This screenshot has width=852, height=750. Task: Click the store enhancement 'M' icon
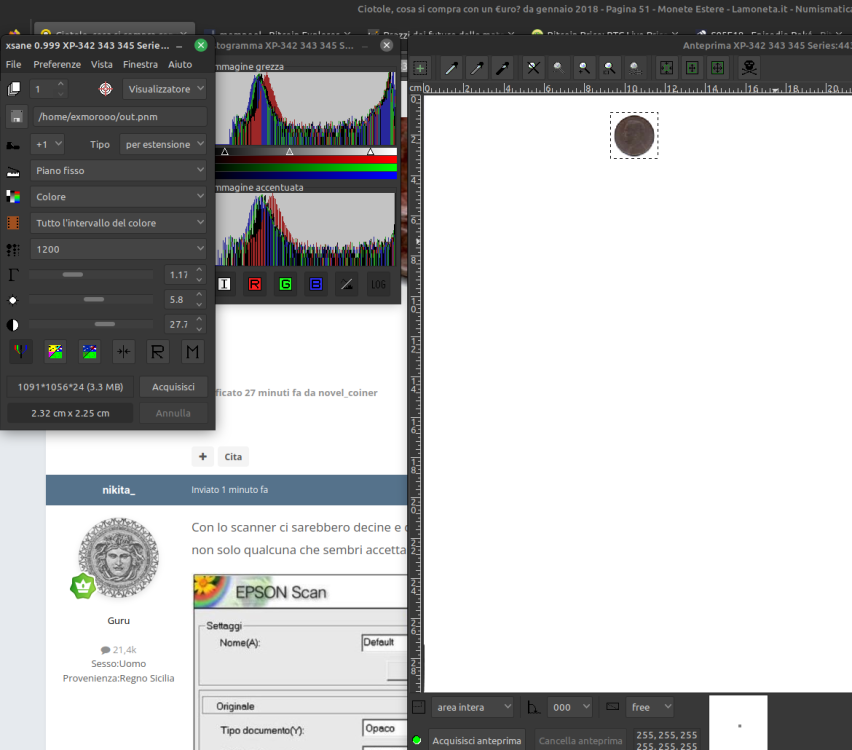(192, 351)
